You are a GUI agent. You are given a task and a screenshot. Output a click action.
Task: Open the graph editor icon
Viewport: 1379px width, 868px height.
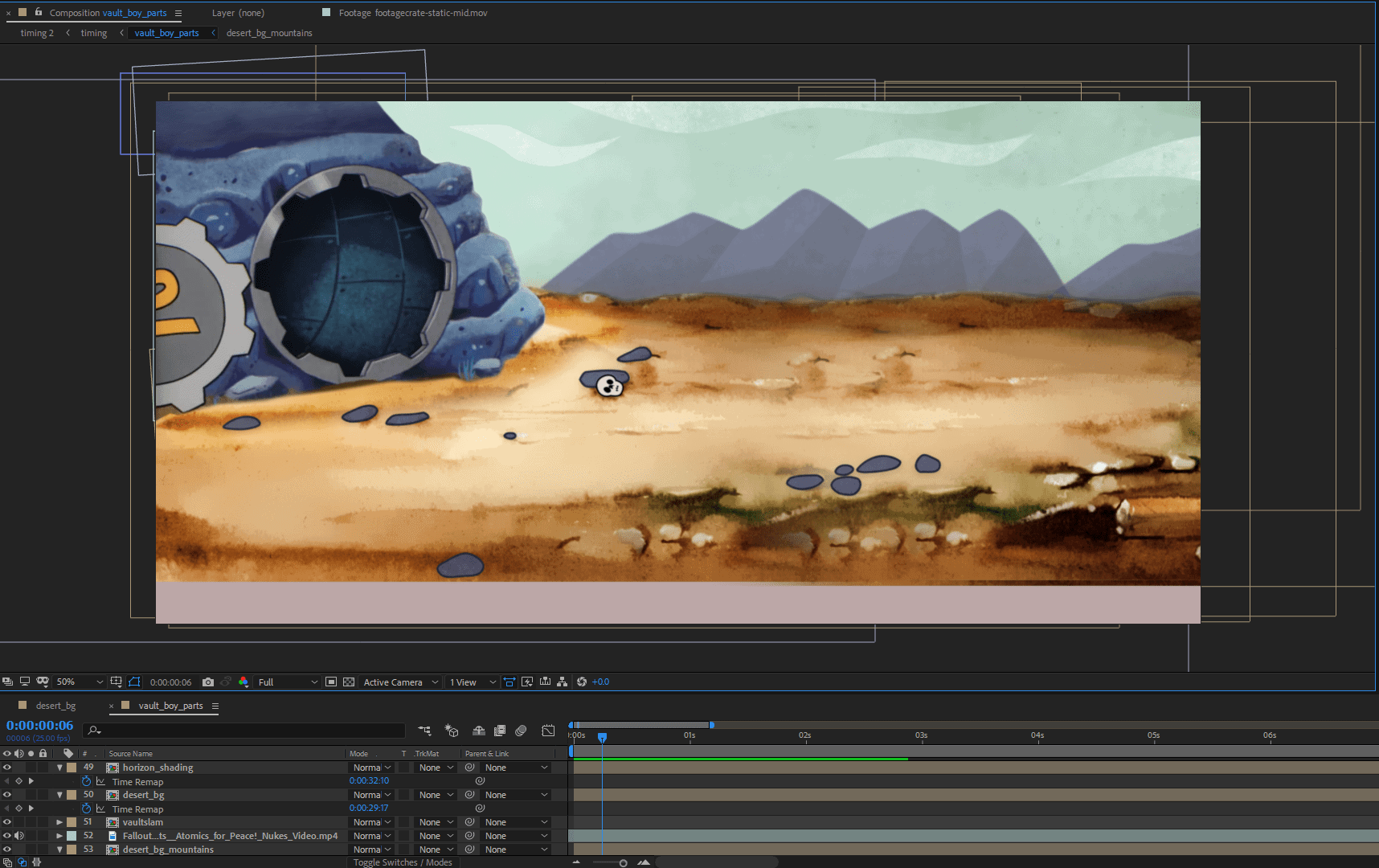(x=548, y=731)
